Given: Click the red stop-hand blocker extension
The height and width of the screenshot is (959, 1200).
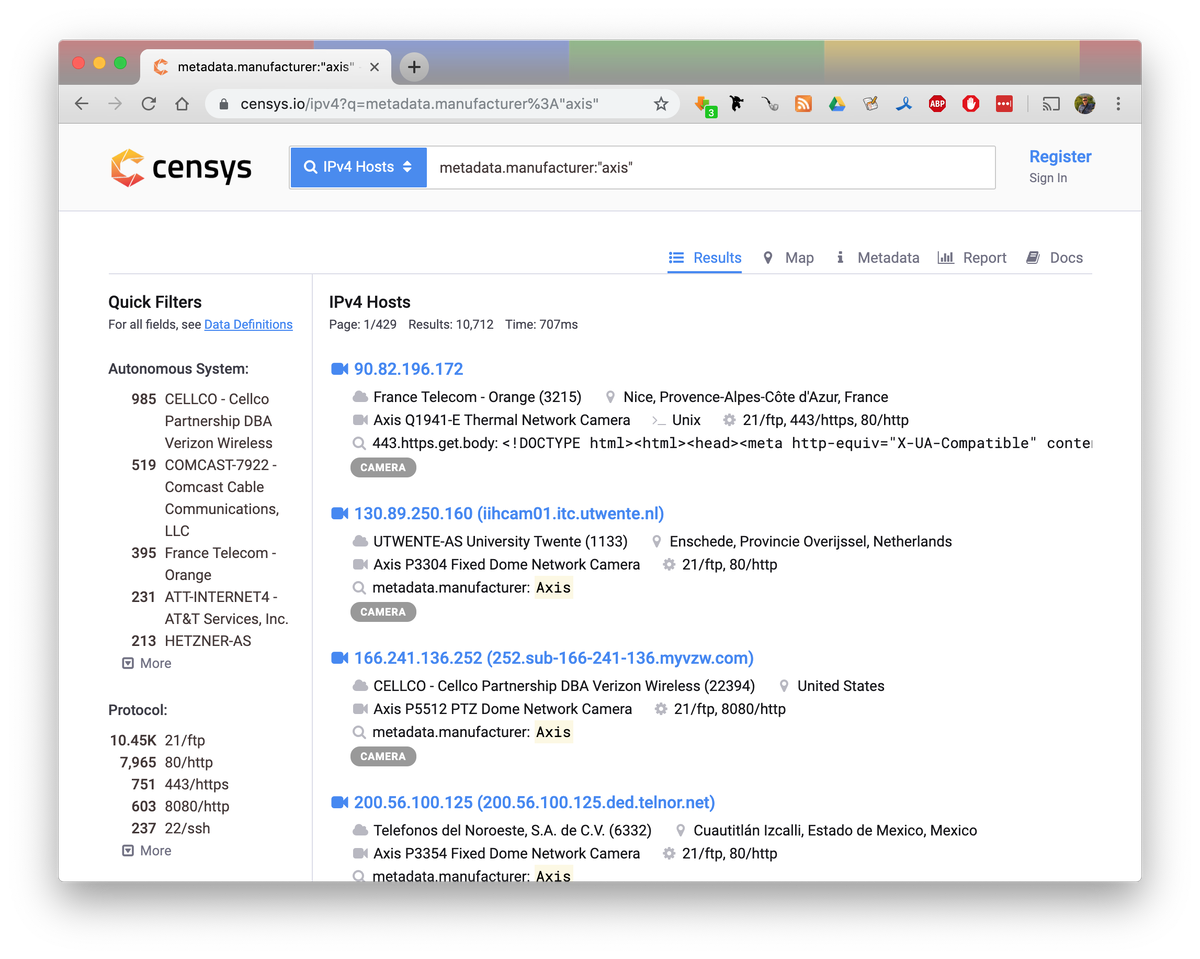Looking at the screenshot, I should 970,103.
